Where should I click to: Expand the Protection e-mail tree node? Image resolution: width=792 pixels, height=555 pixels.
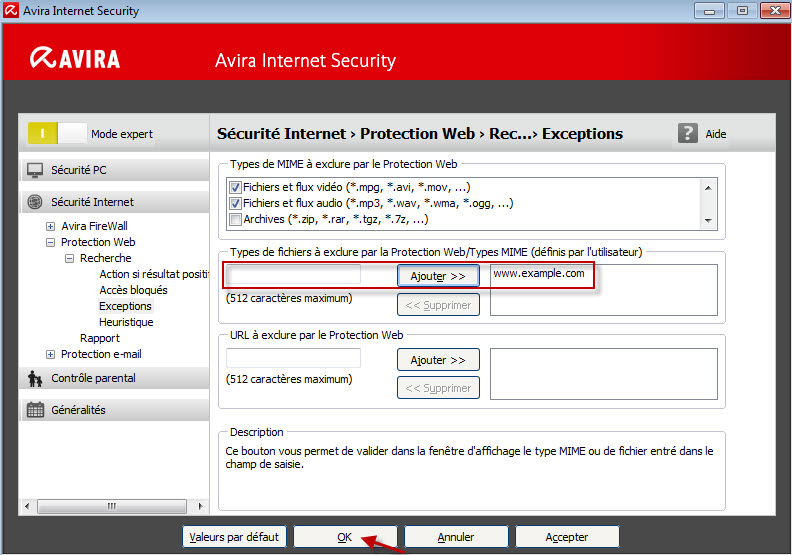(x=51, y=355)
